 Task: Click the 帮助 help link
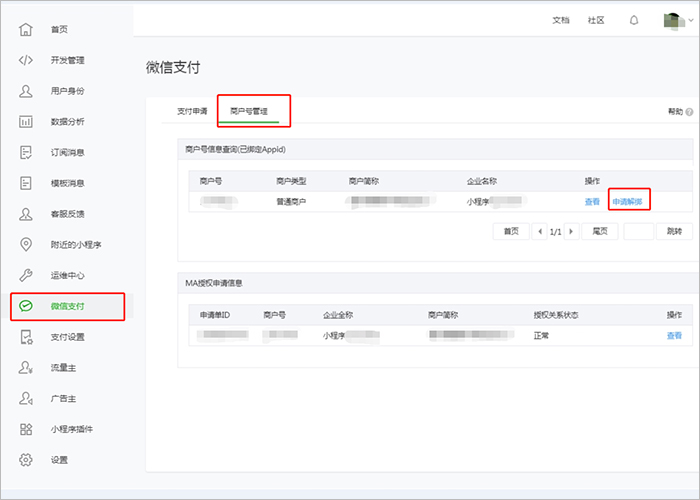point(675,112)
